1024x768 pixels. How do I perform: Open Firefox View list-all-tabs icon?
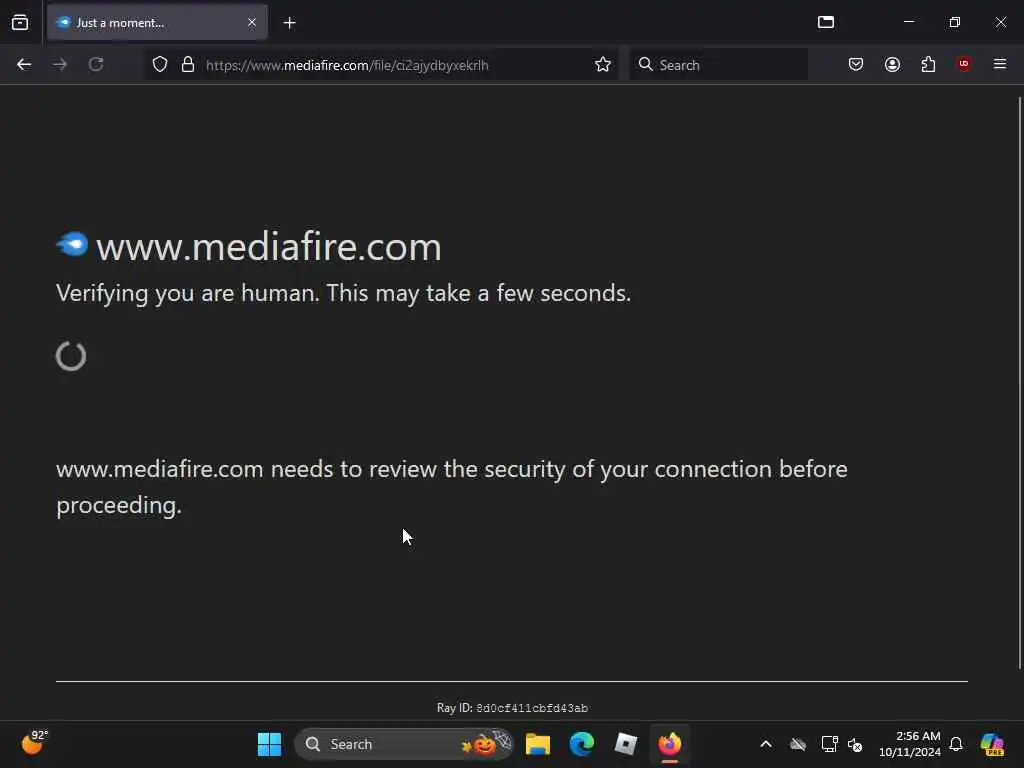click(x=20, y=23)
